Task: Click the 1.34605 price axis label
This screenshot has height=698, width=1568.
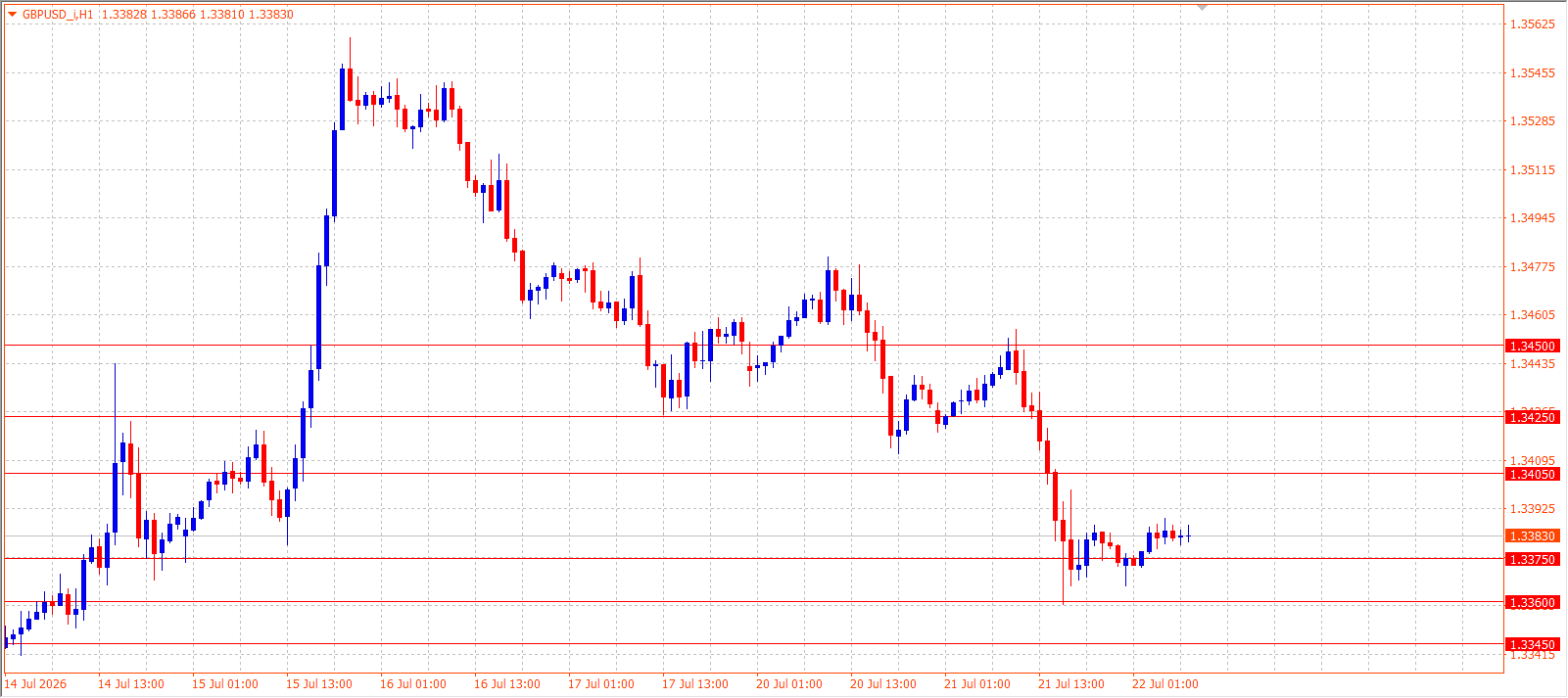Action: coord(1532,315)
